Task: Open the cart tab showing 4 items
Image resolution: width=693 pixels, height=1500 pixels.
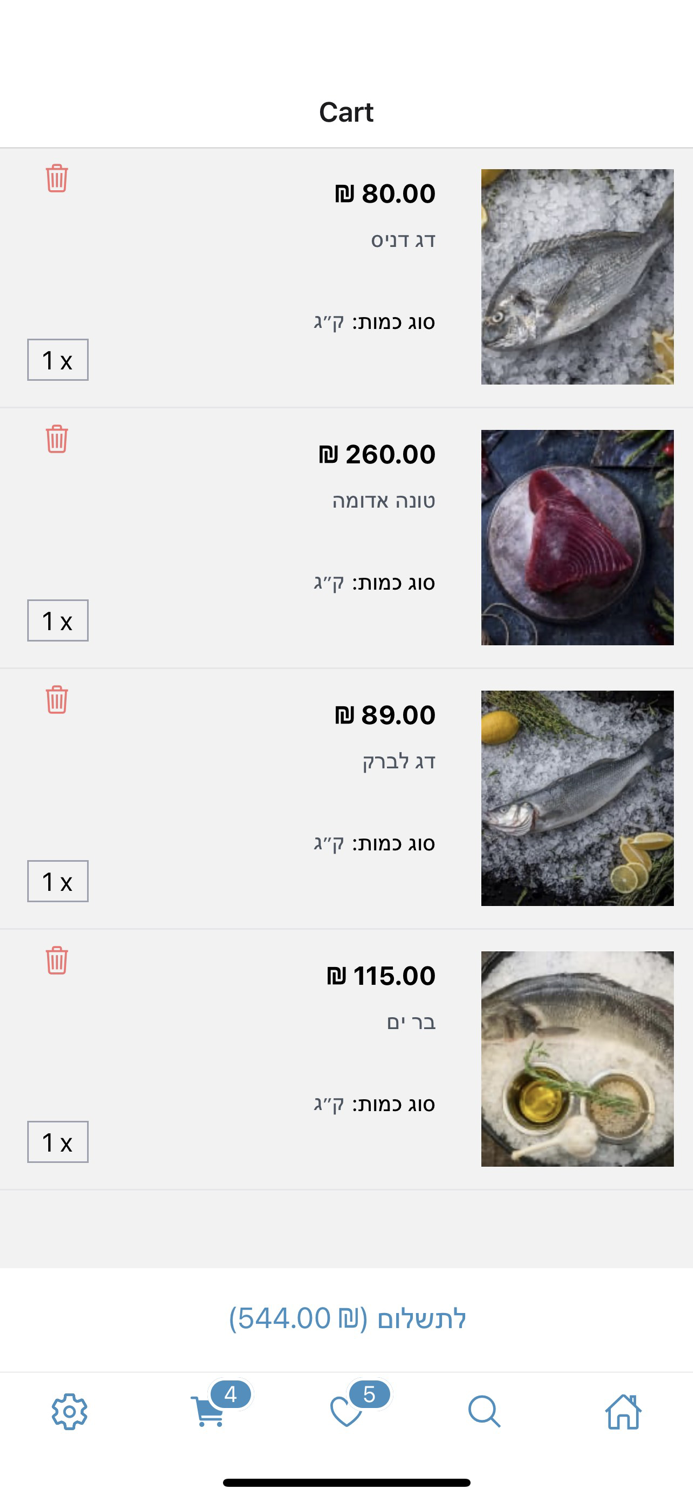Action: (x=208, y=1412)
